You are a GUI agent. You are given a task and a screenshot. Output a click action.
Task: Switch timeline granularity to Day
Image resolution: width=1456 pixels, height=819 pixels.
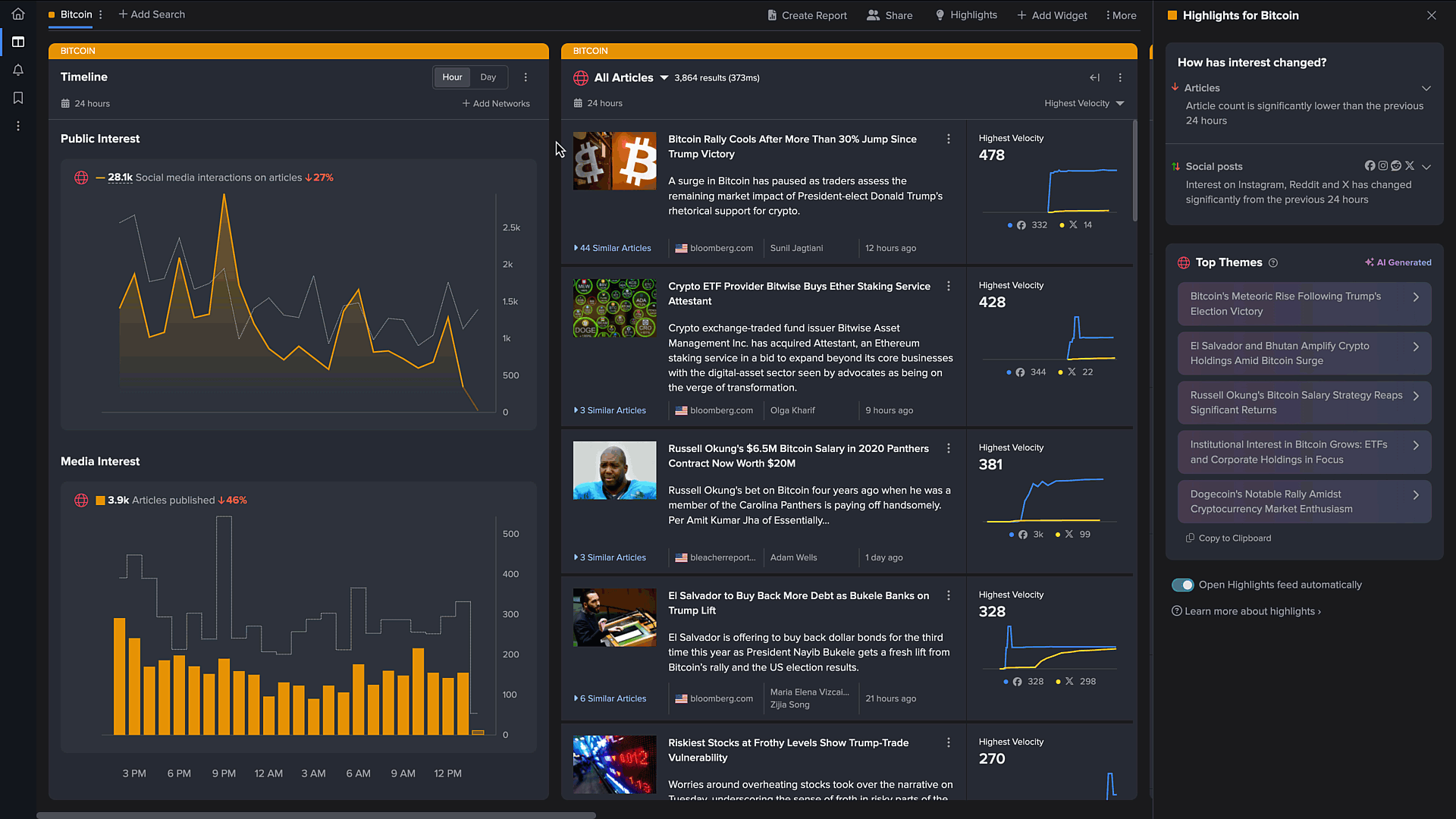(488, 77)
